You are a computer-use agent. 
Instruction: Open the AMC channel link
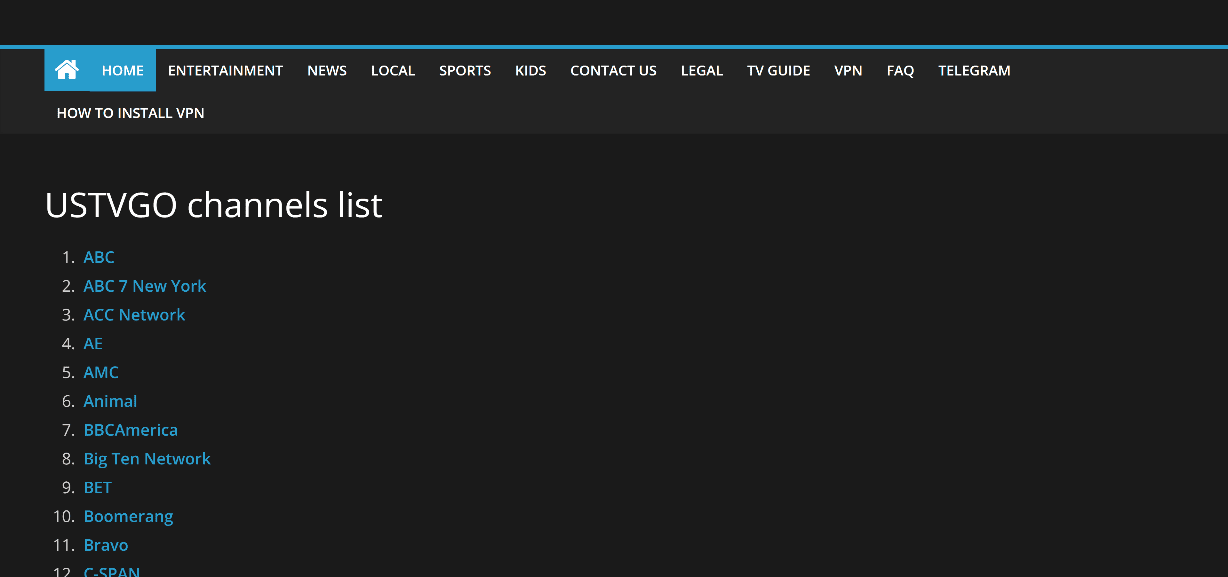101,372
